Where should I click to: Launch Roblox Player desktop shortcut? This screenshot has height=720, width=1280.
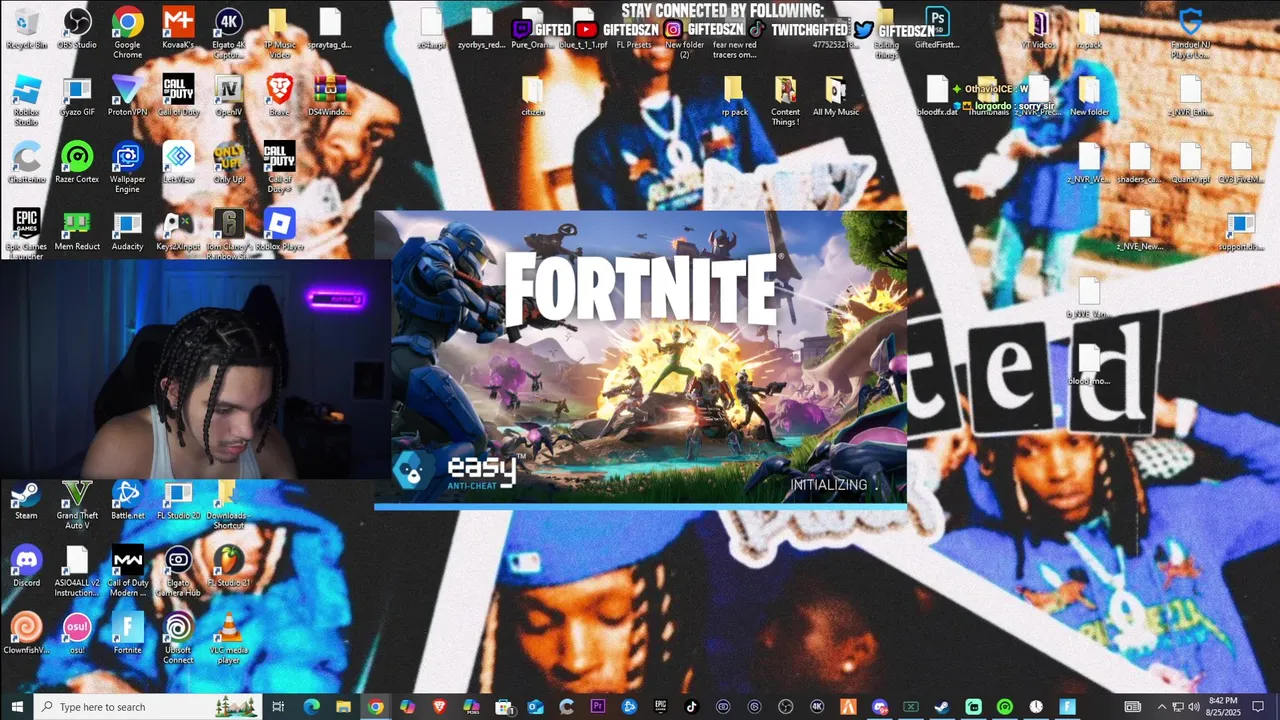click(x=279, y=230)
